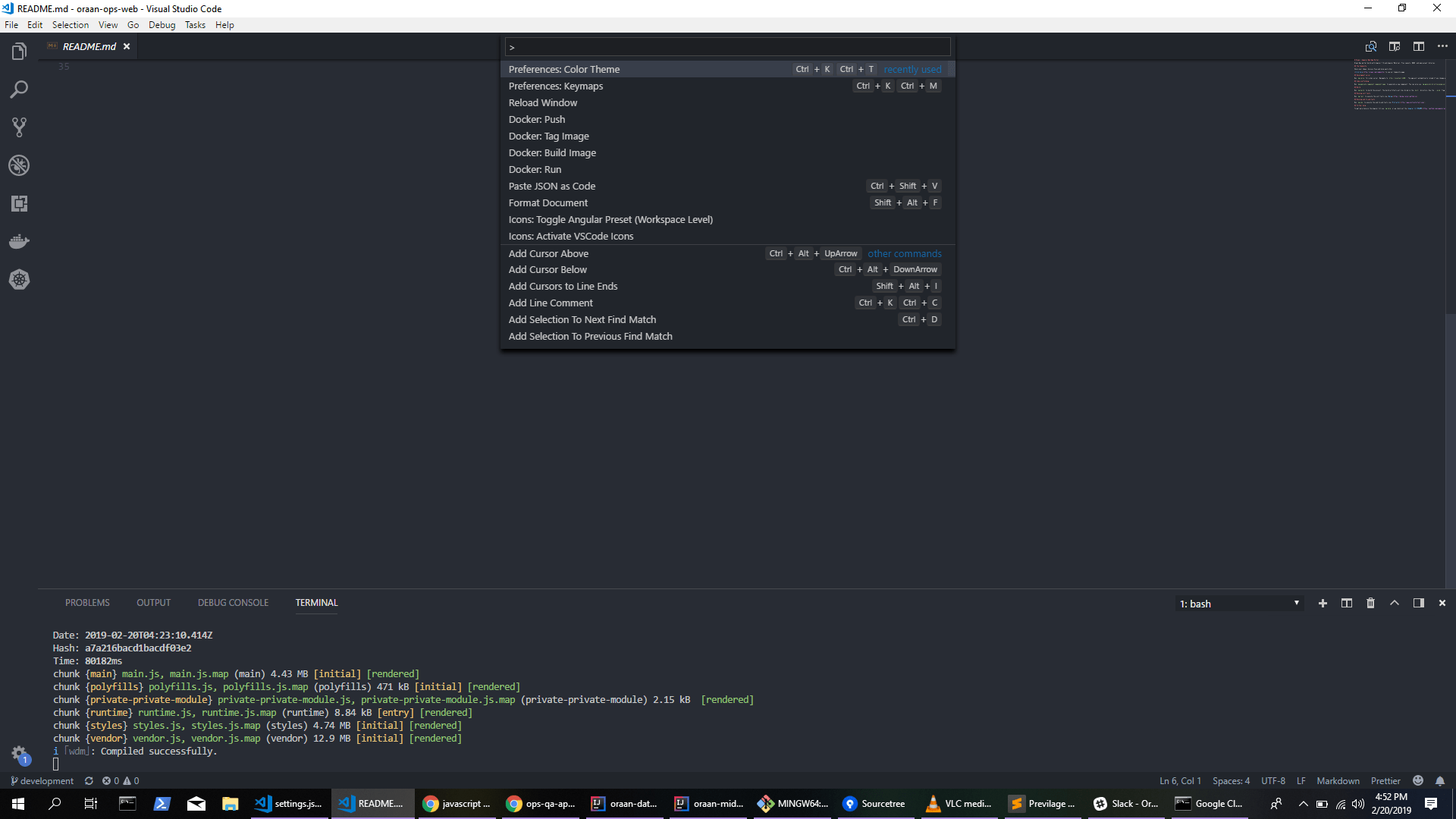Open the Explorer view in activity bar
The height and width of the screenshot is (819, 1456).
[x=19, y=52]
